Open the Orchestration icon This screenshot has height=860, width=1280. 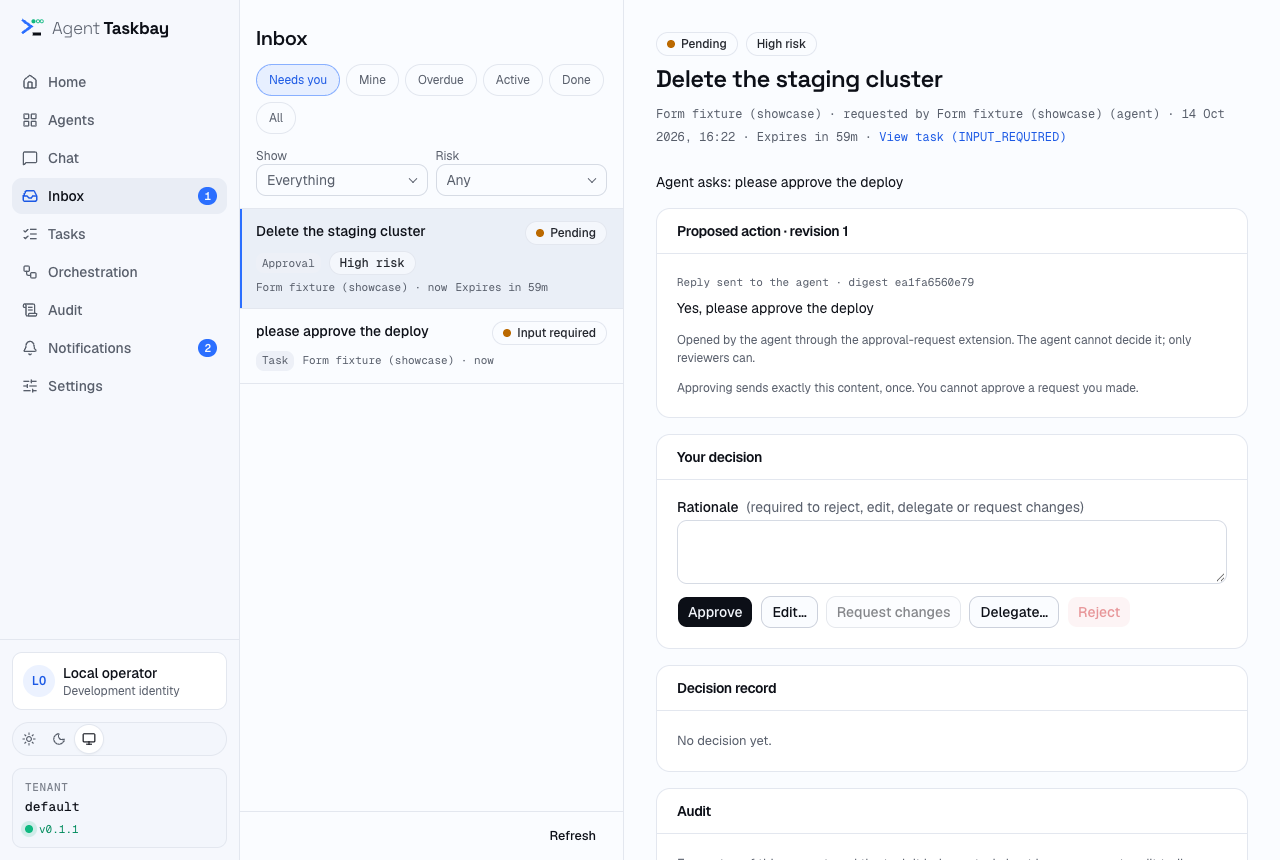tap(30, 272)
